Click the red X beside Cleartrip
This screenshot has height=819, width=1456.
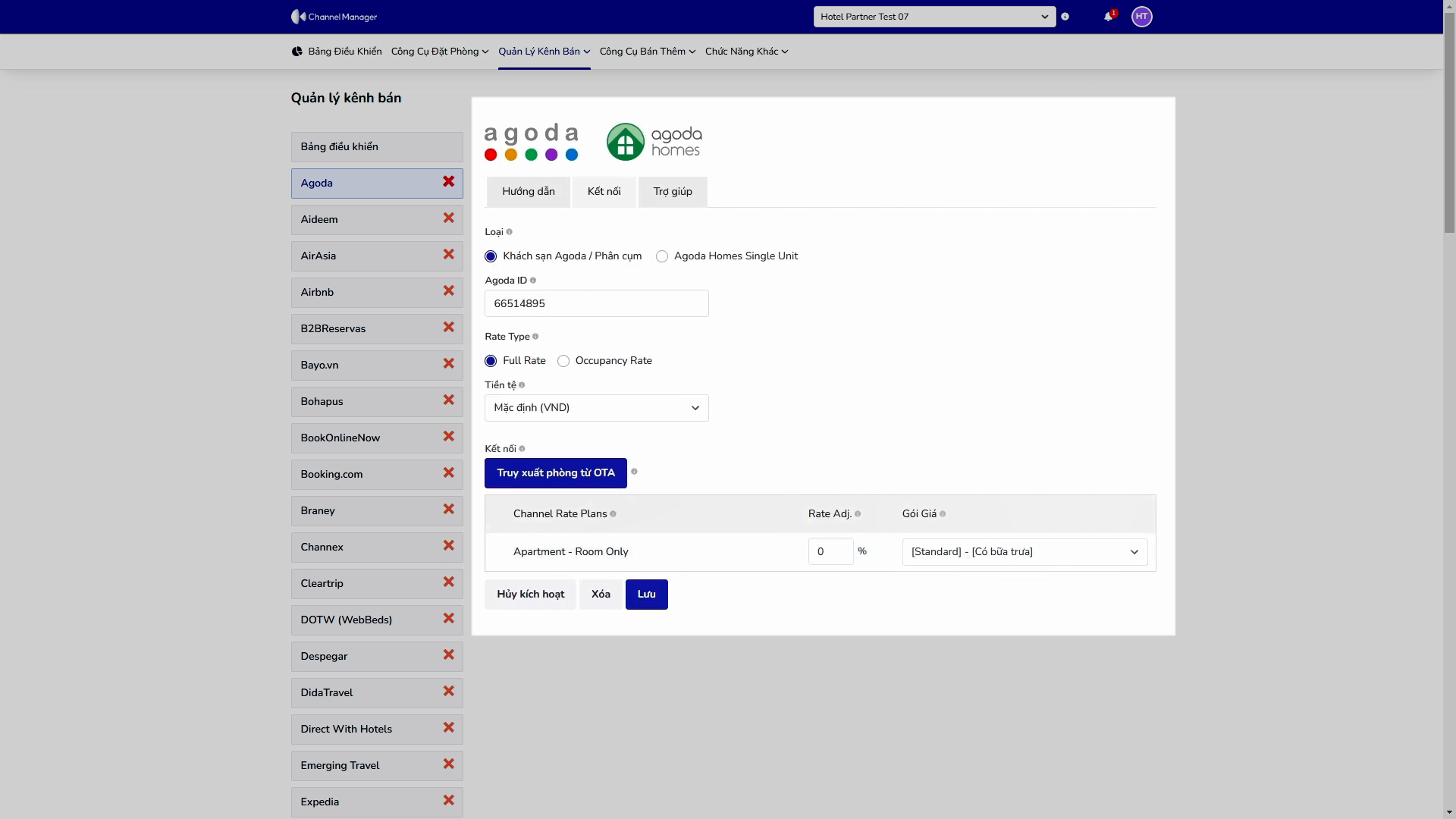pos(449,582)
